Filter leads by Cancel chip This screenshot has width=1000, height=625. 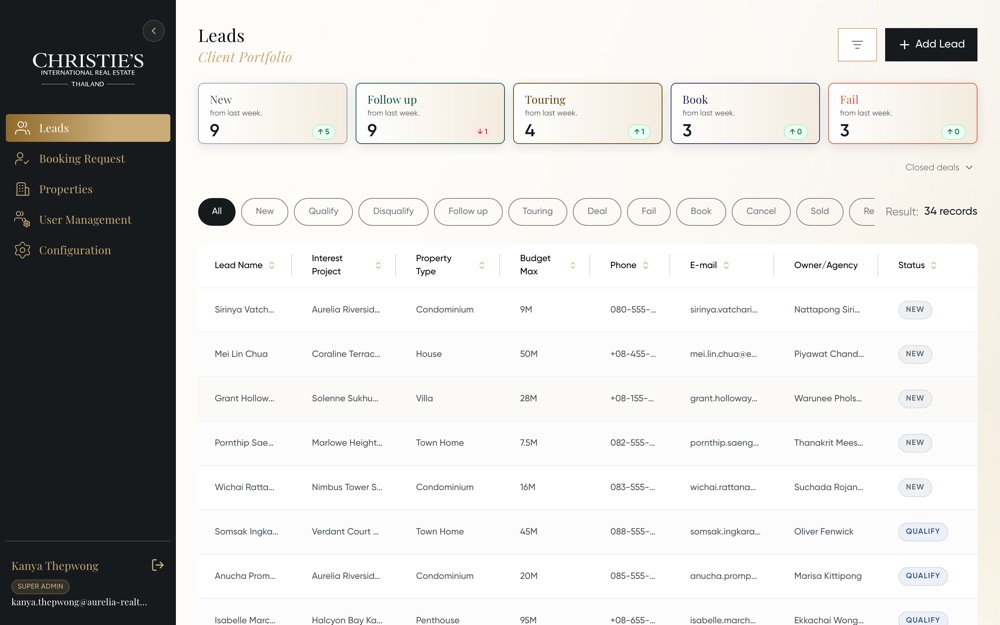[761, 212]
